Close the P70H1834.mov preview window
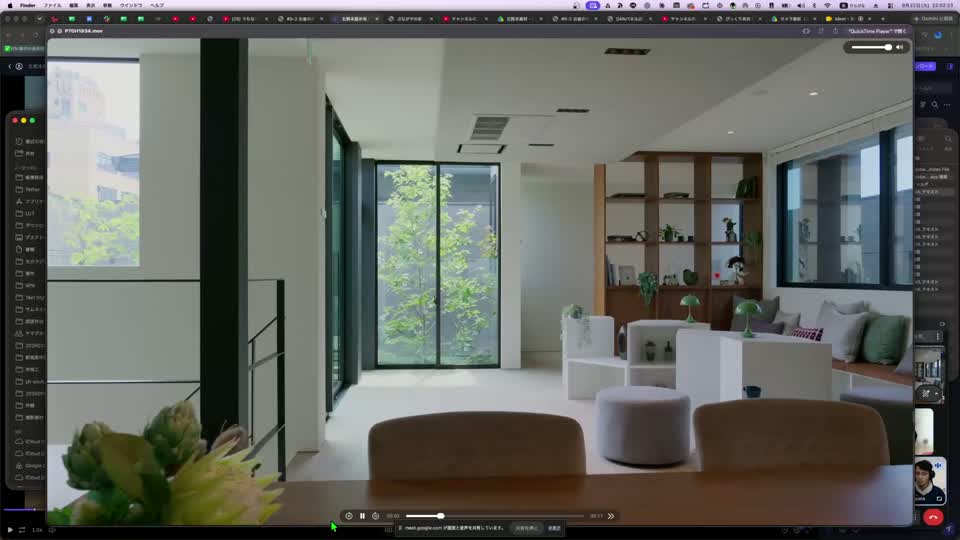Image resolution: width=960 pixels, height=540 pixels. (52, 31)
